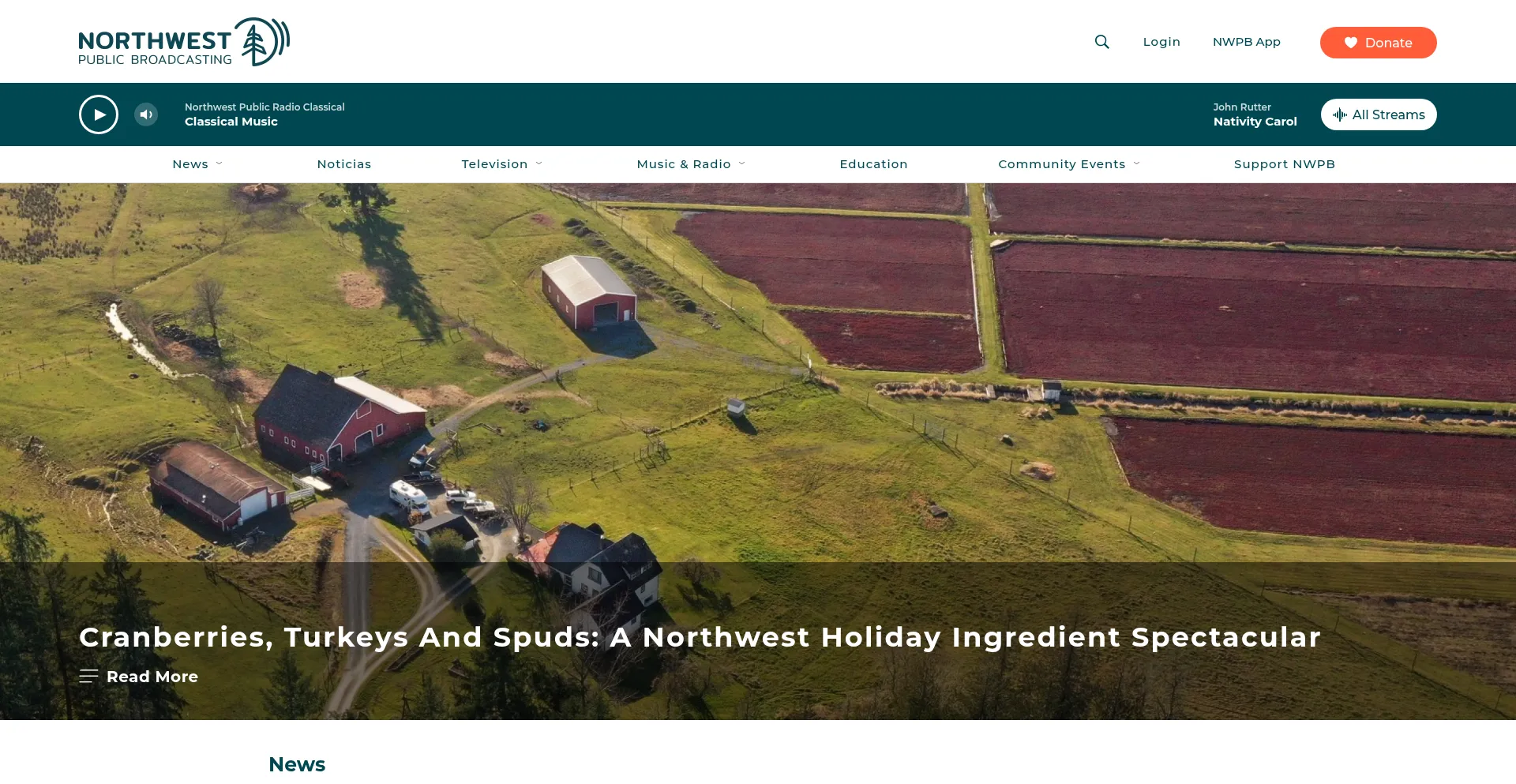Viewport: 1516px width, 784px height.
Task: Click the heart icon in Donate
Action: click(1351, 43)
